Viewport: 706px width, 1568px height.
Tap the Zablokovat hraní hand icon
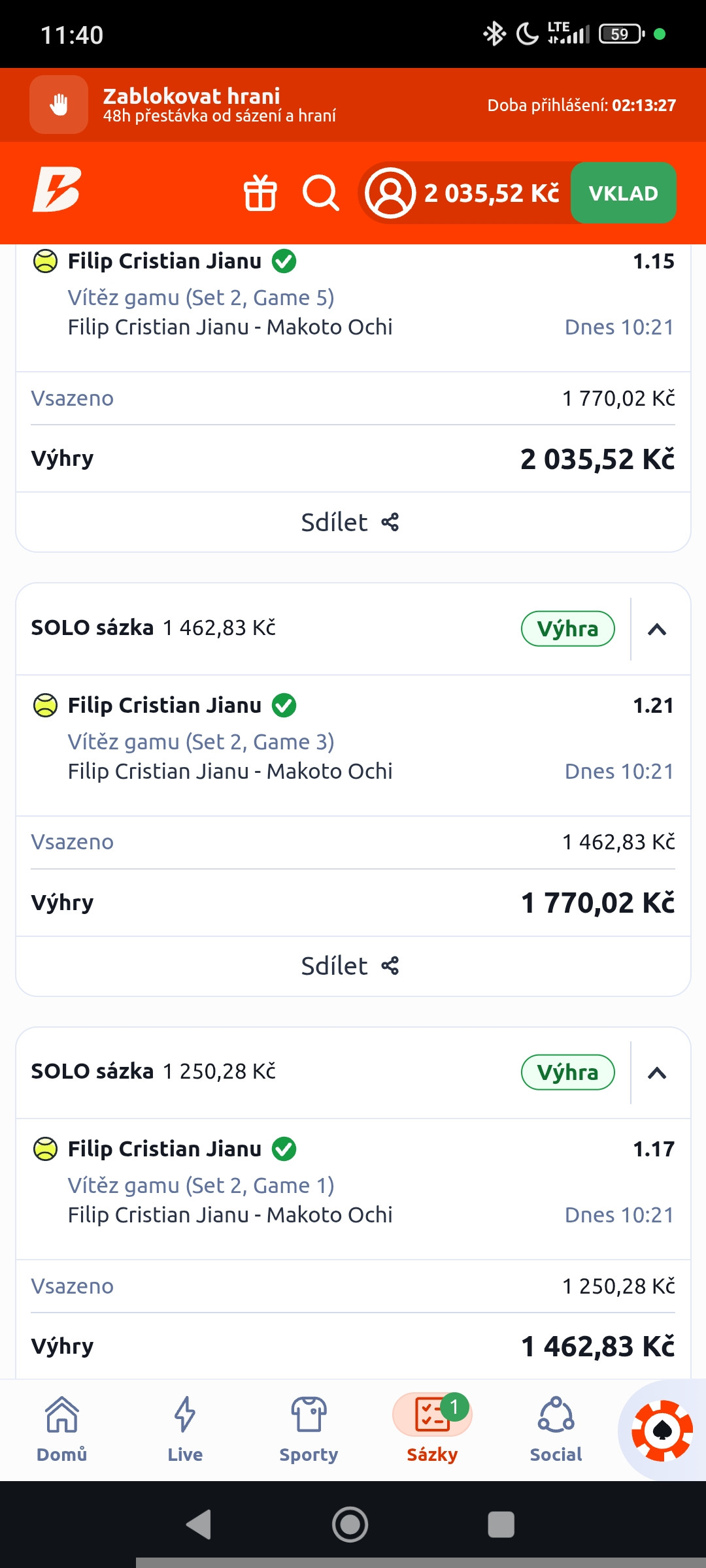[59, 105]
